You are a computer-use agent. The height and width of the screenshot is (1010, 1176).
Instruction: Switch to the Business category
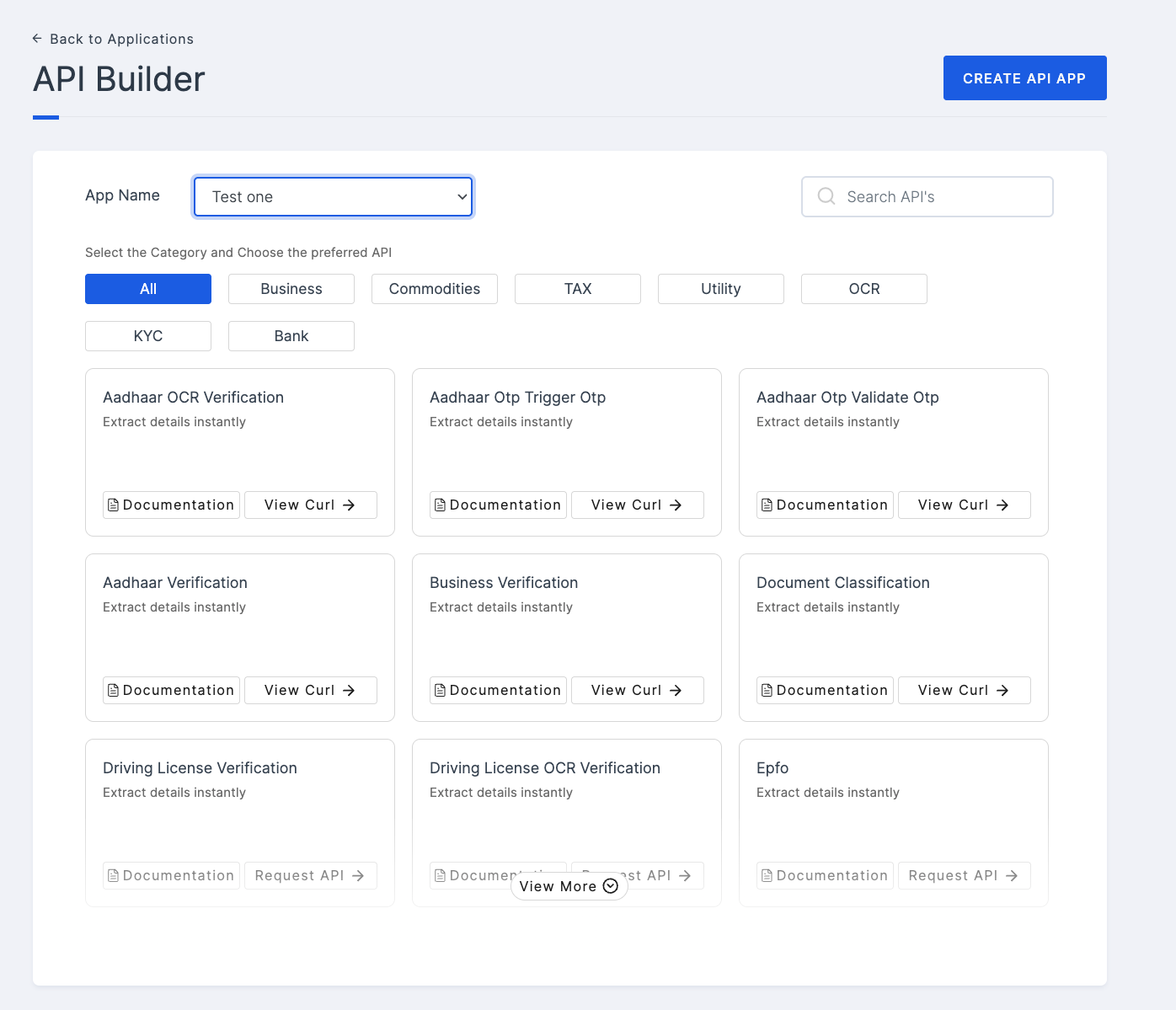point(291,289)
